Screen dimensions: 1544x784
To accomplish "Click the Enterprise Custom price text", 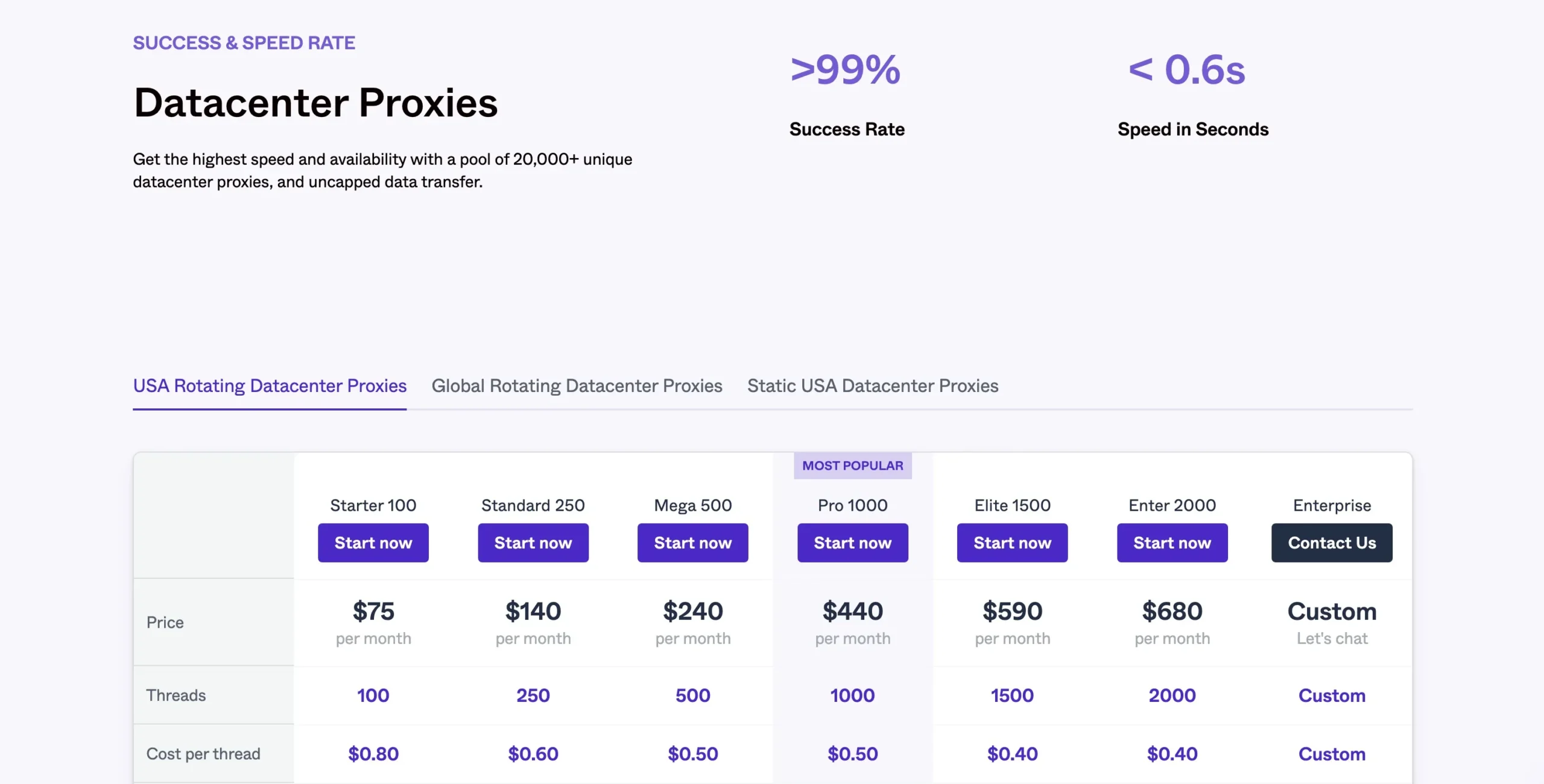I will click(1332, 612).
